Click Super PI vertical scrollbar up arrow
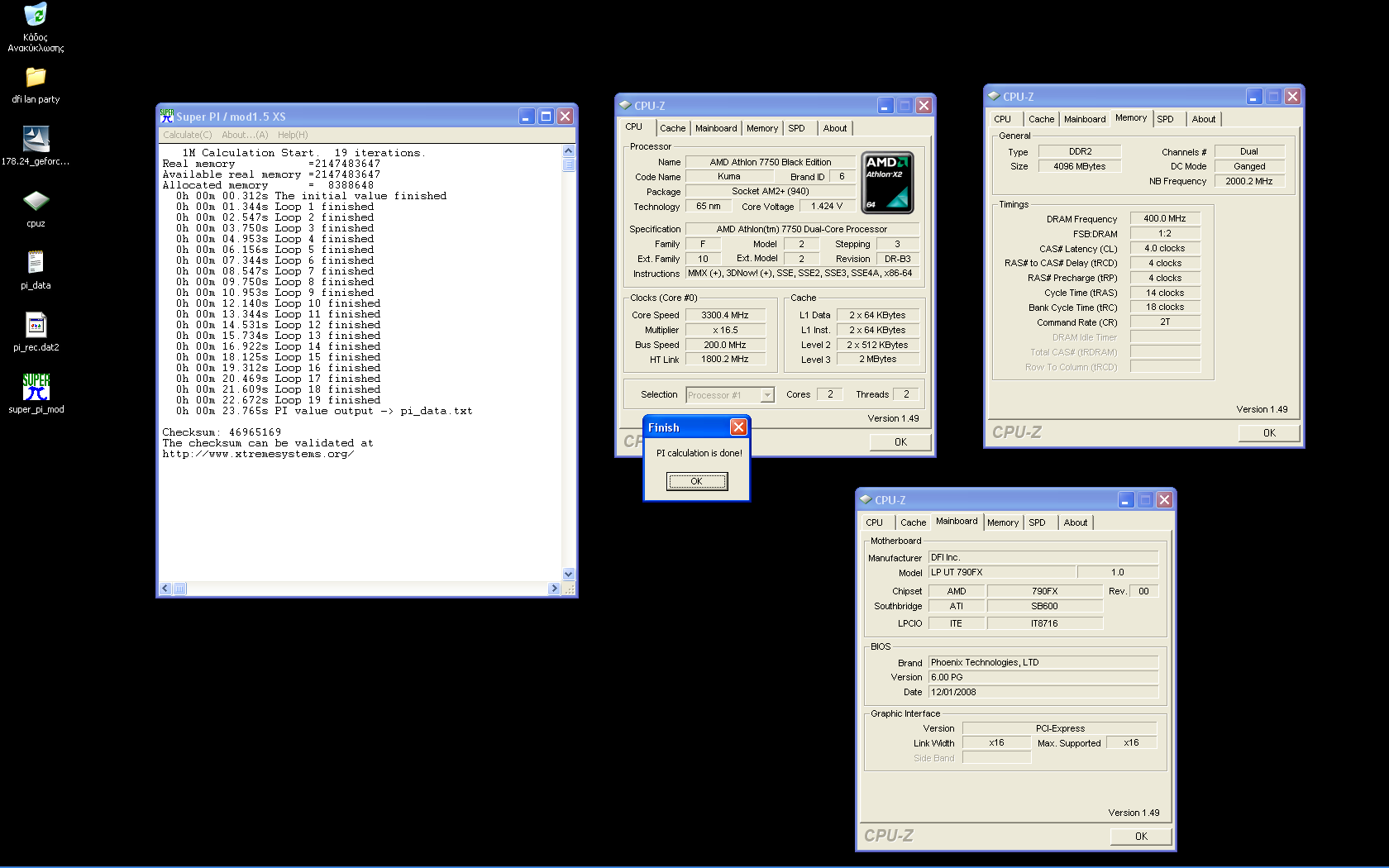This screenshot has width=1389, height=868. [569, 151]
